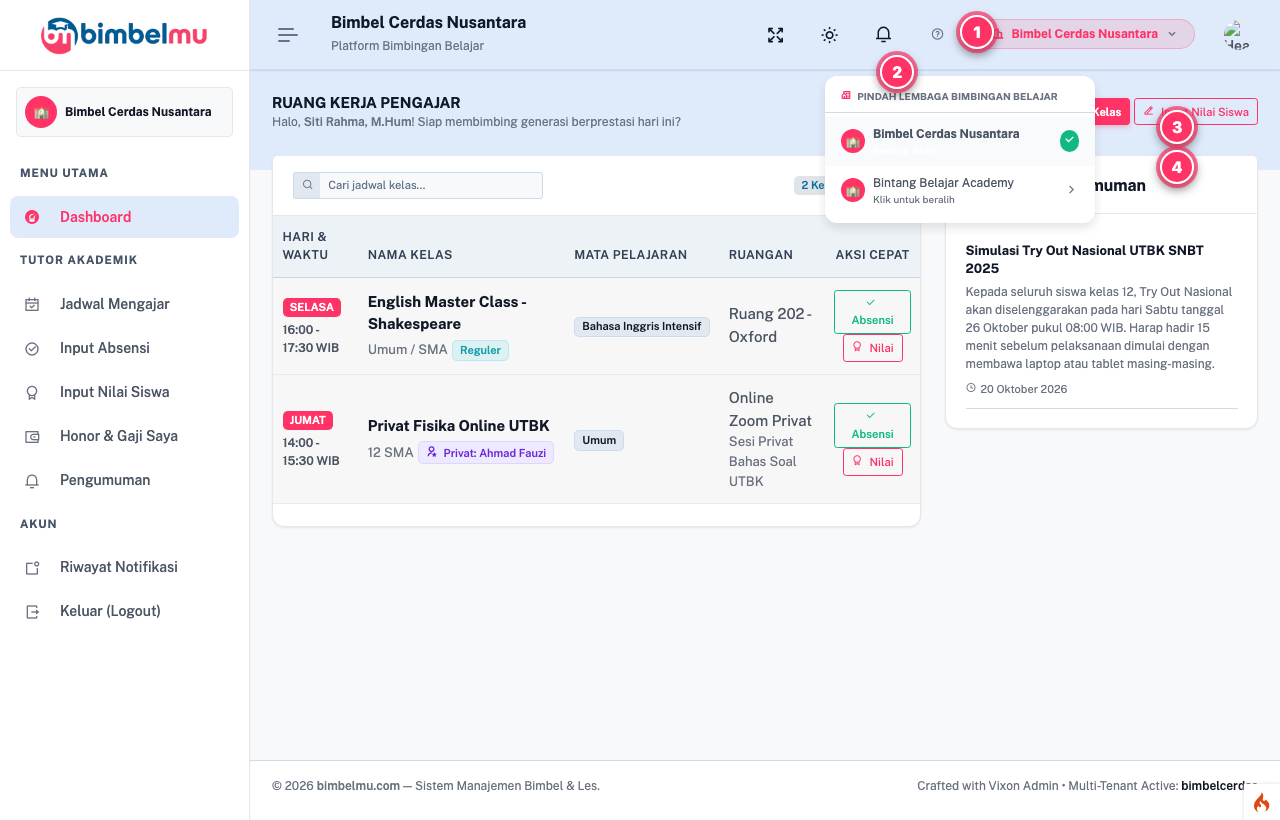Click Nilai for English Master Class
1280x820 pixels.
873,348
